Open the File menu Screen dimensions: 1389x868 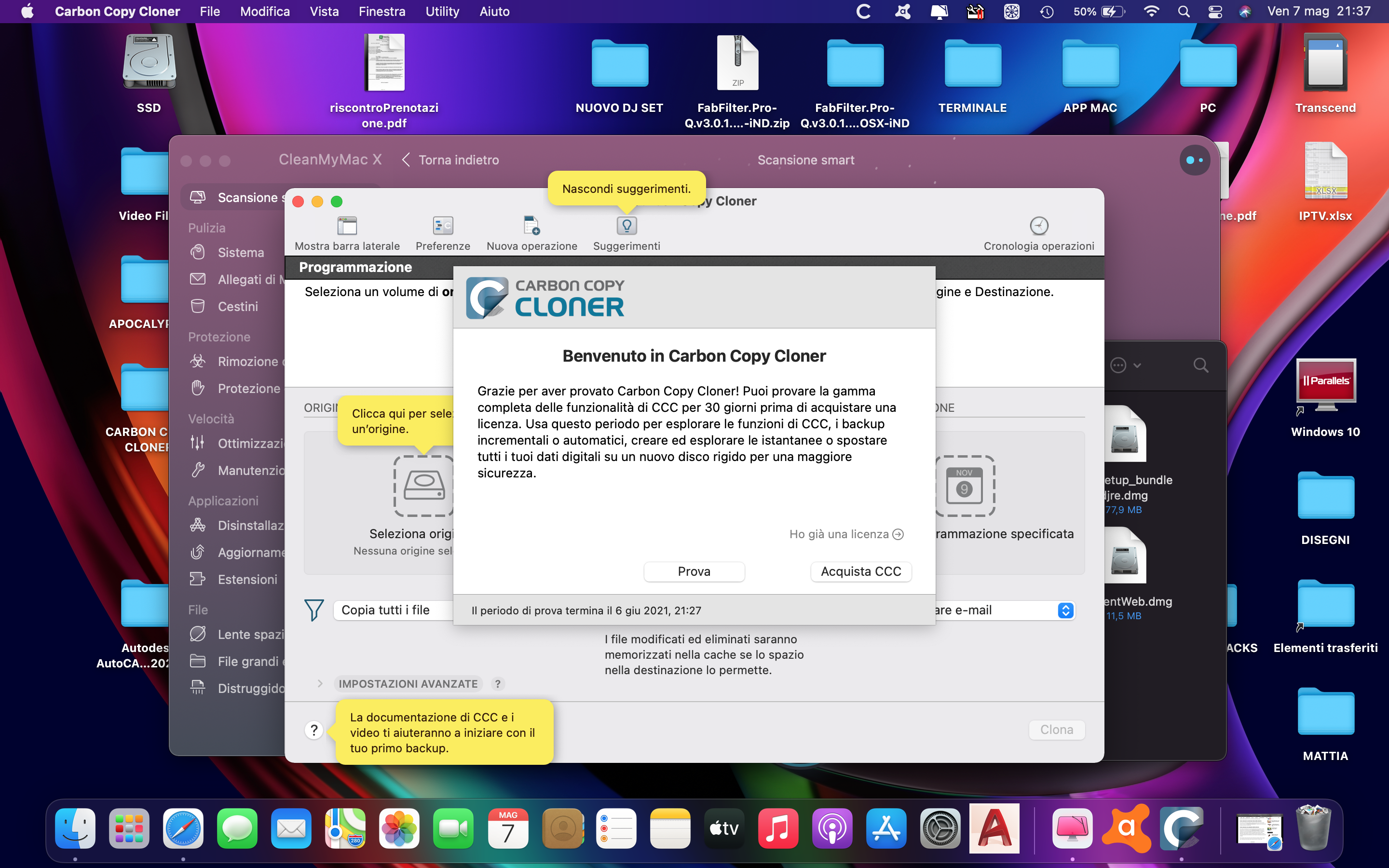(x=209, y=12)
